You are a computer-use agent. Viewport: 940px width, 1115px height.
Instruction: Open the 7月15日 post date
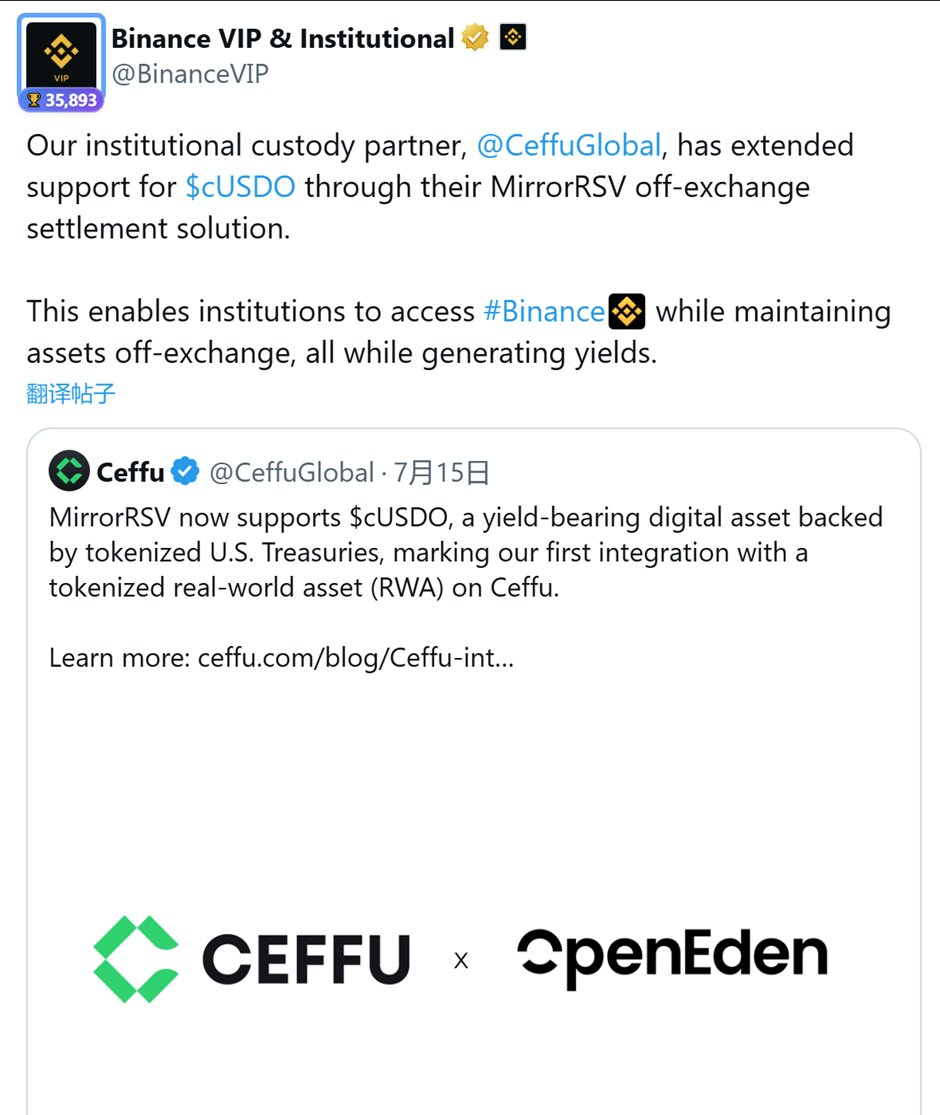pos(441,472)
